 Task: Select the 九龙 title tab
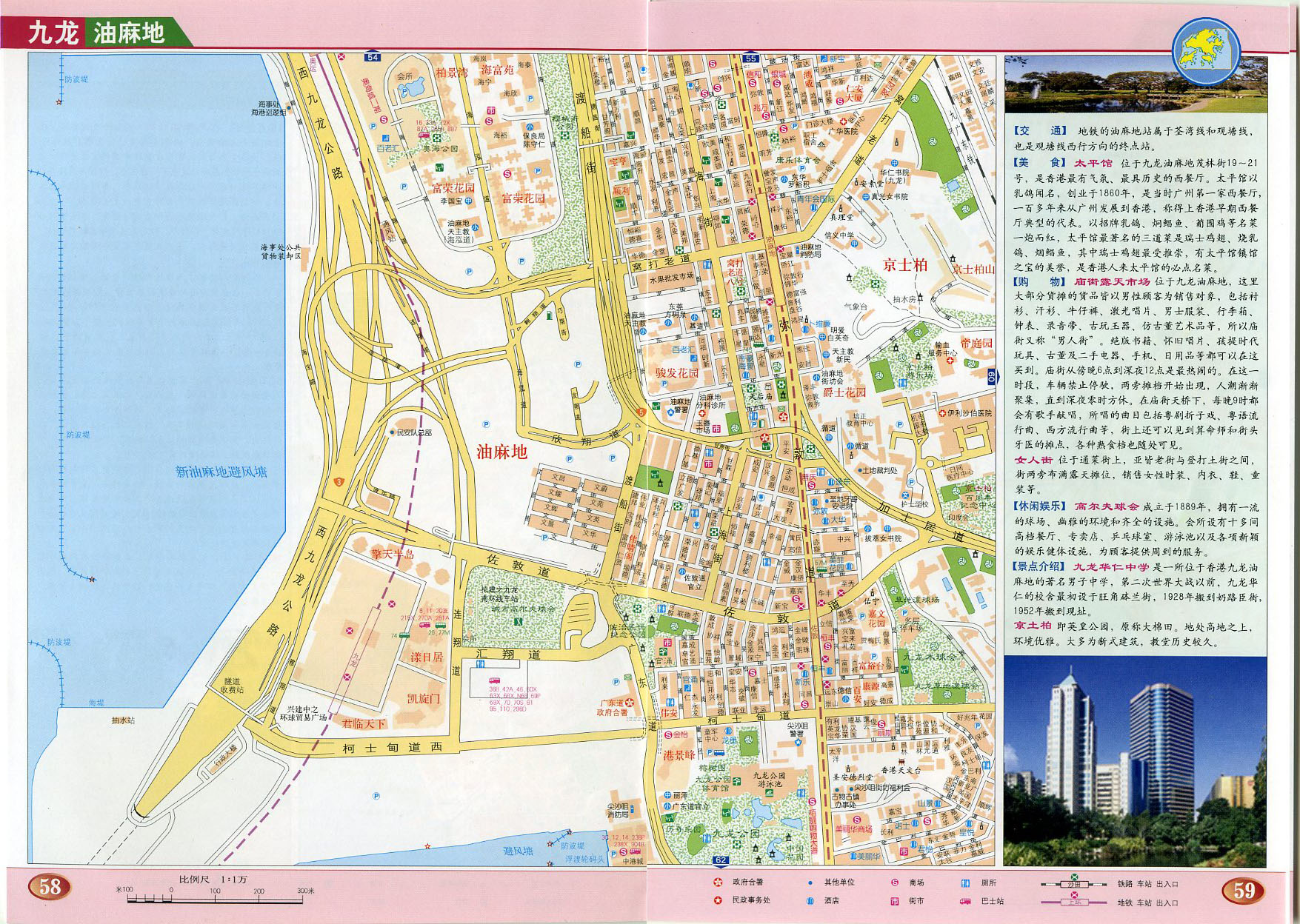pos(52,33)
